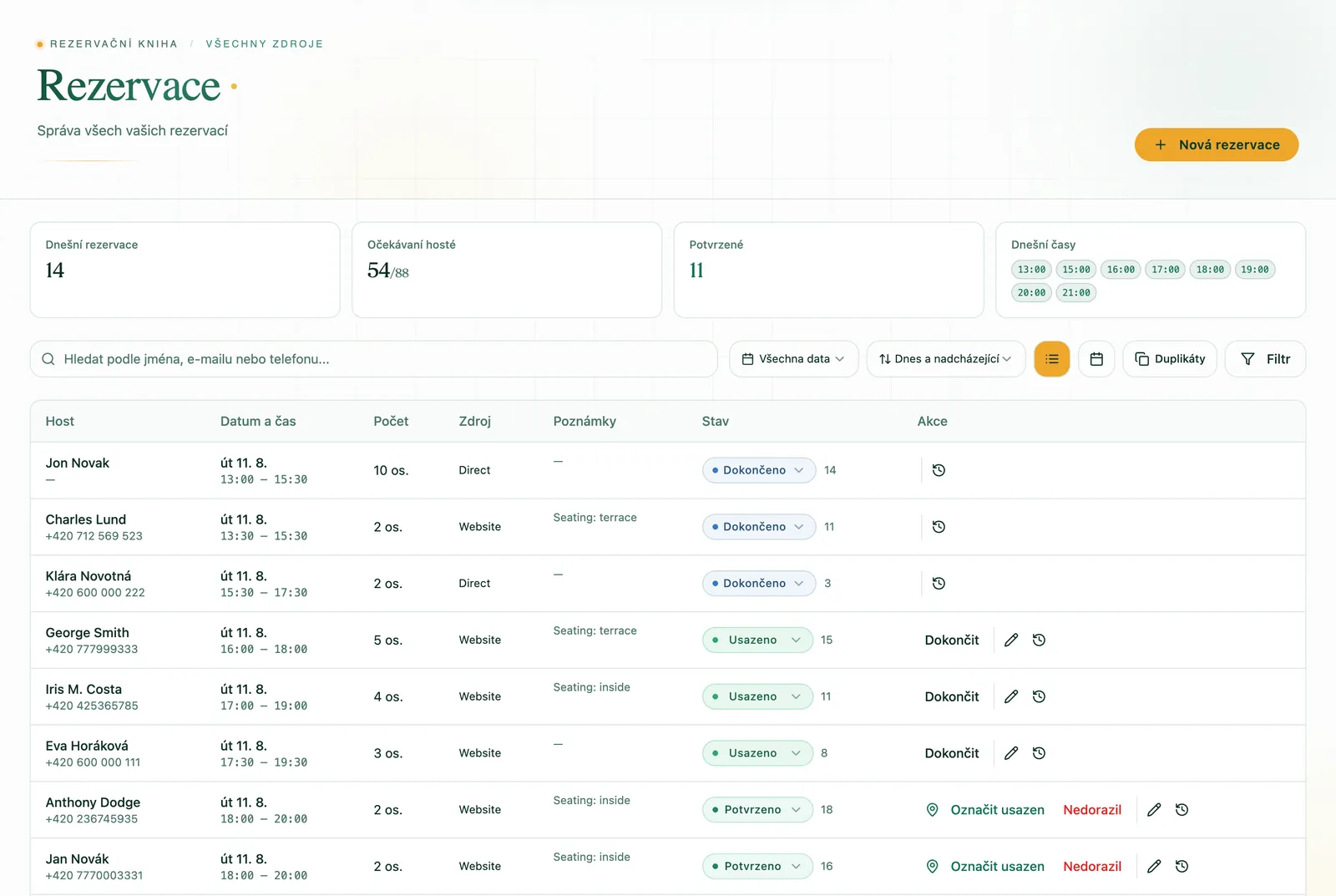Open the Dnes a nadcházející sort dropdown

coord(946,359)
